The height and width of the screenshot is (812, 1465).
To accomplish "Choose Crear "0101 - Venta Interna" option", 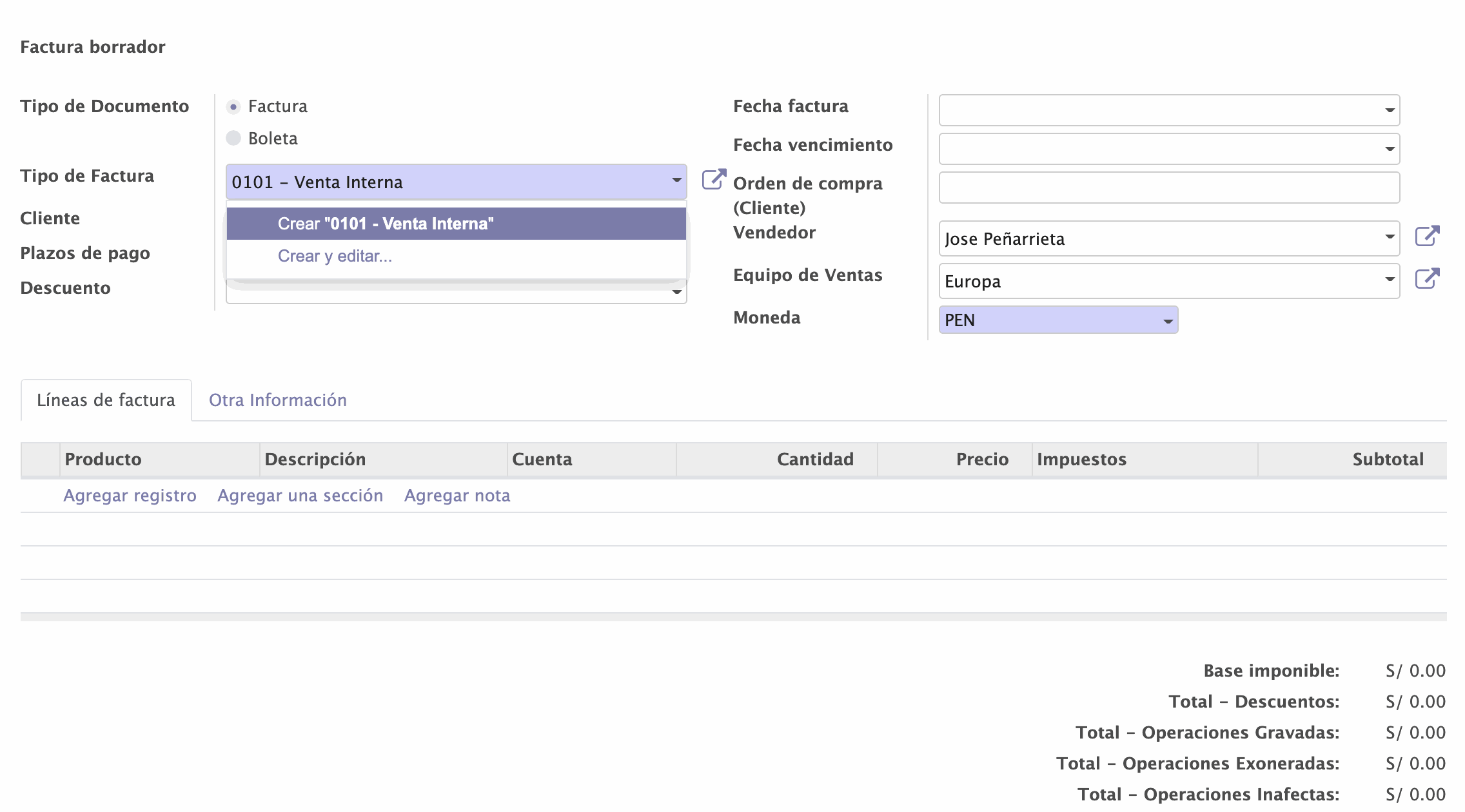I will coord(386,224).
